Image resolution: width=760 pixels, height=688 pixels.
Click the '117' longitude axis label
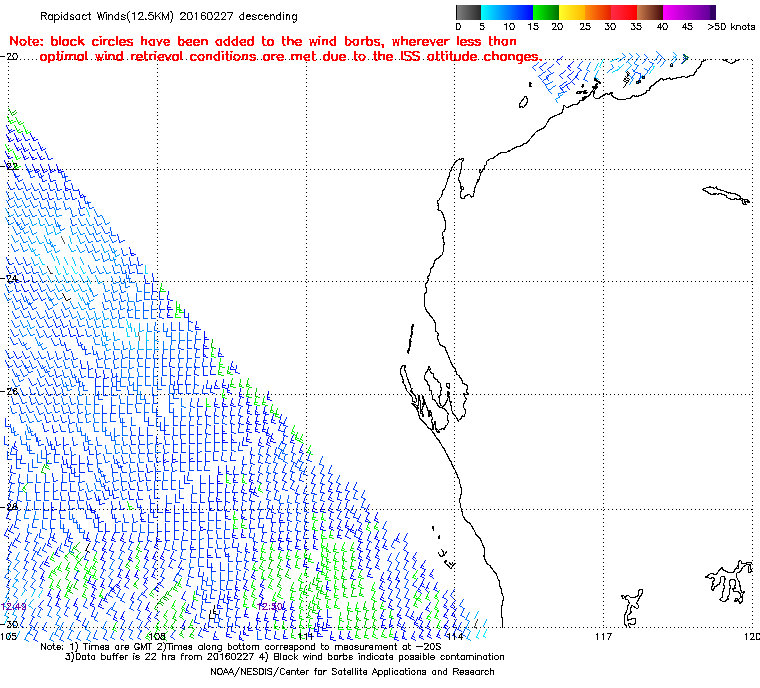point(603,636)
